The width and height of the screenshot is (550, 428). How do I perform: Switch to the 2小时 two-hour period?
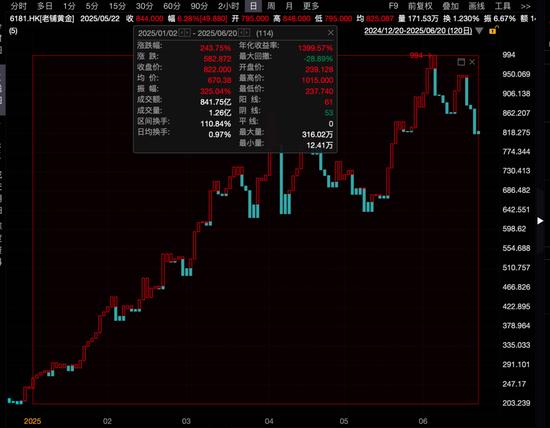pyautogui.click(x=228, y=6)
